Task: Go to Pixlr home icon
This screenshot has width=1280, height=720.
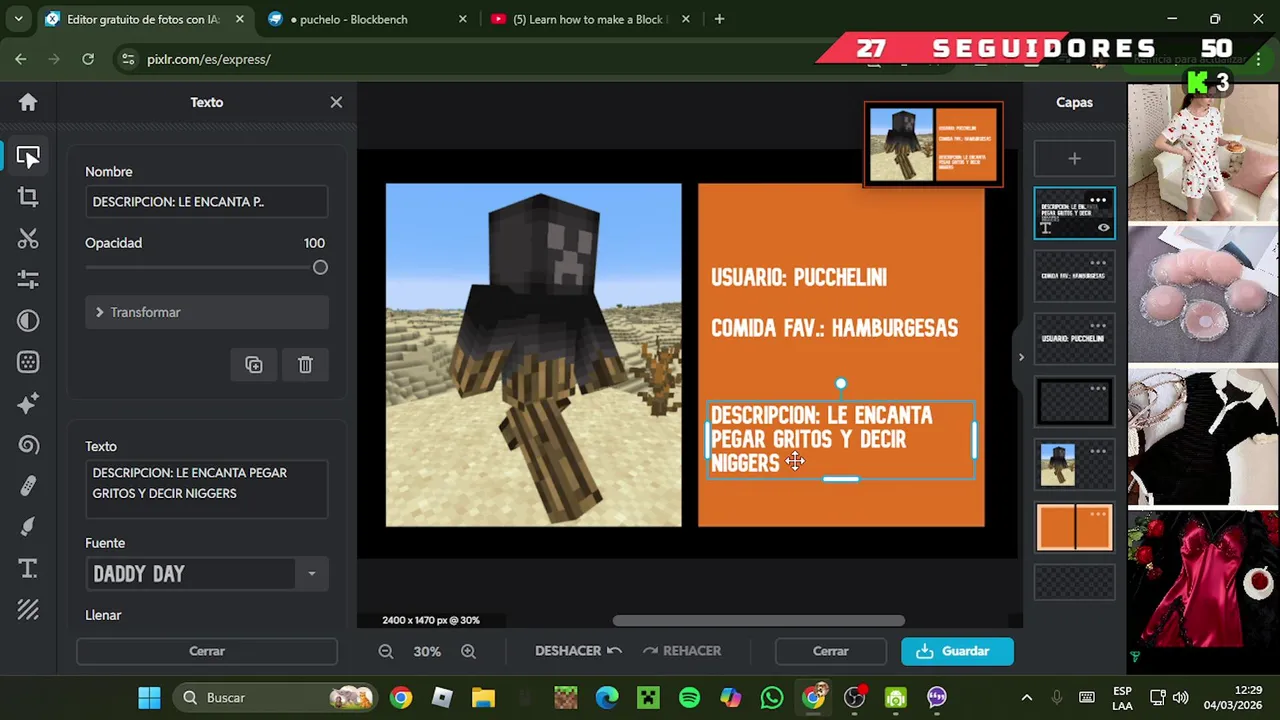Action: coord(28,102)
